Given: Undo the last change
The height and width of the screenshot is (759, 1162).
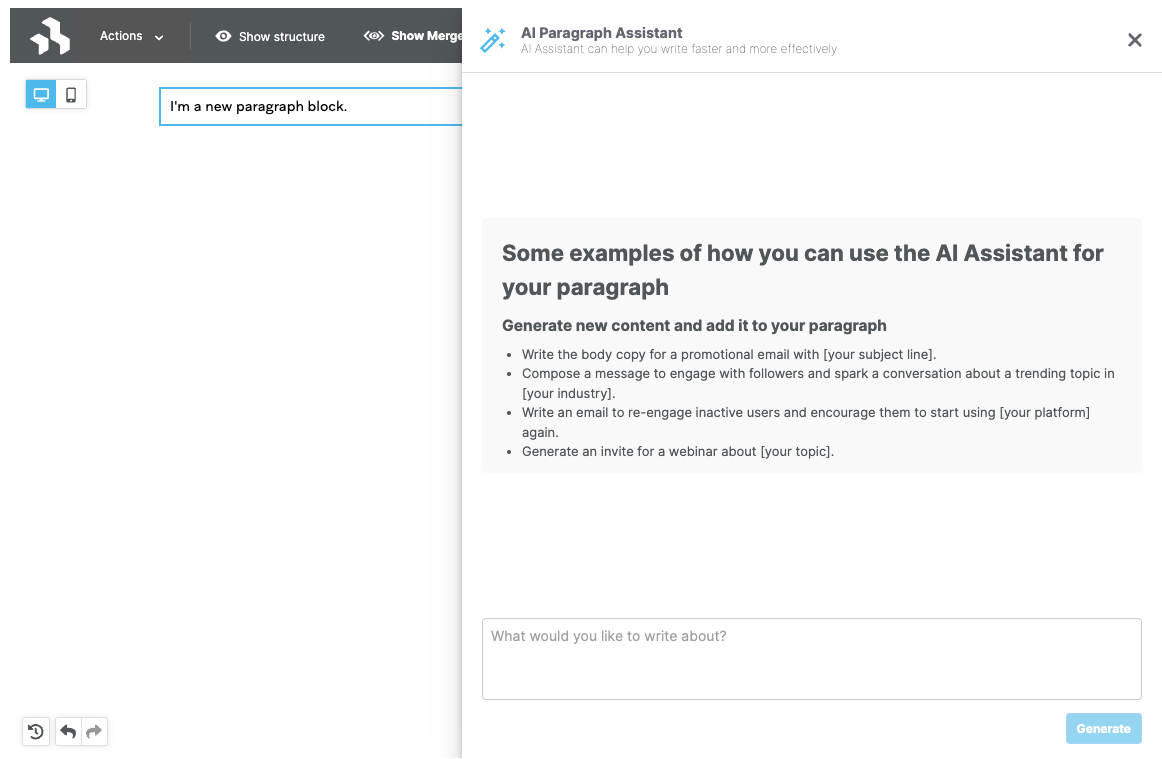Looking at the screenshot, I should coord(68,732).
